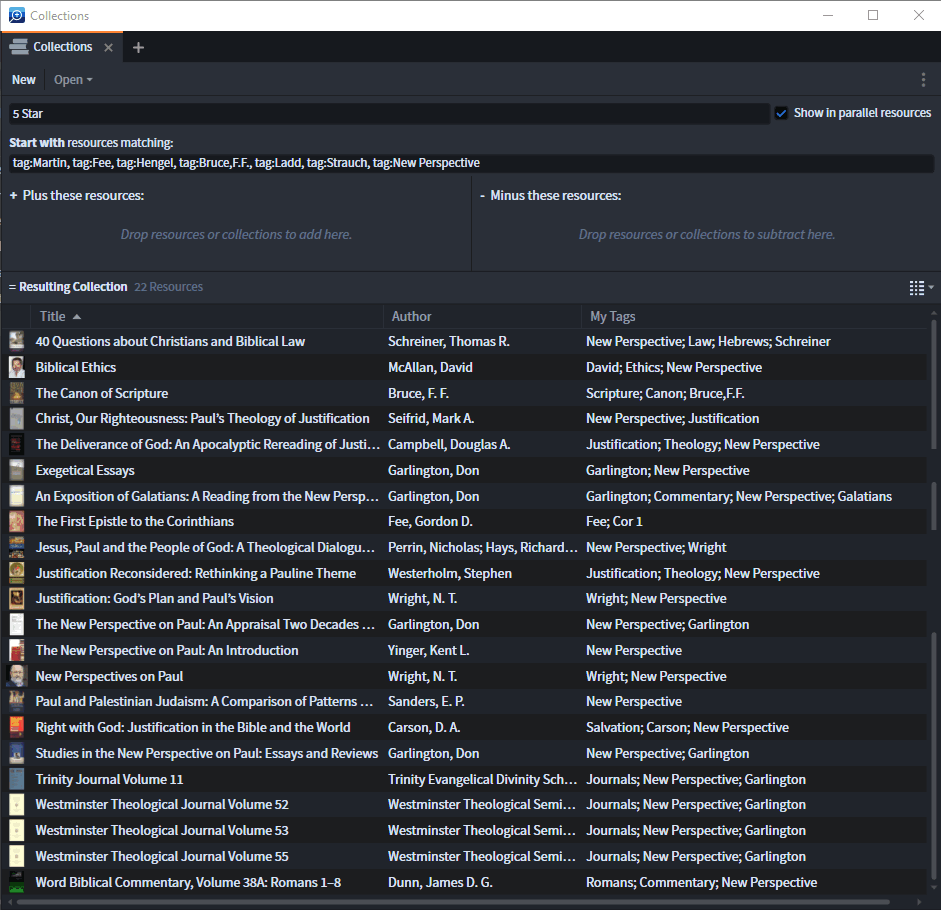
Task: Click cover thumbnail of Justification: God's Plan
Action: click(17, 598)
